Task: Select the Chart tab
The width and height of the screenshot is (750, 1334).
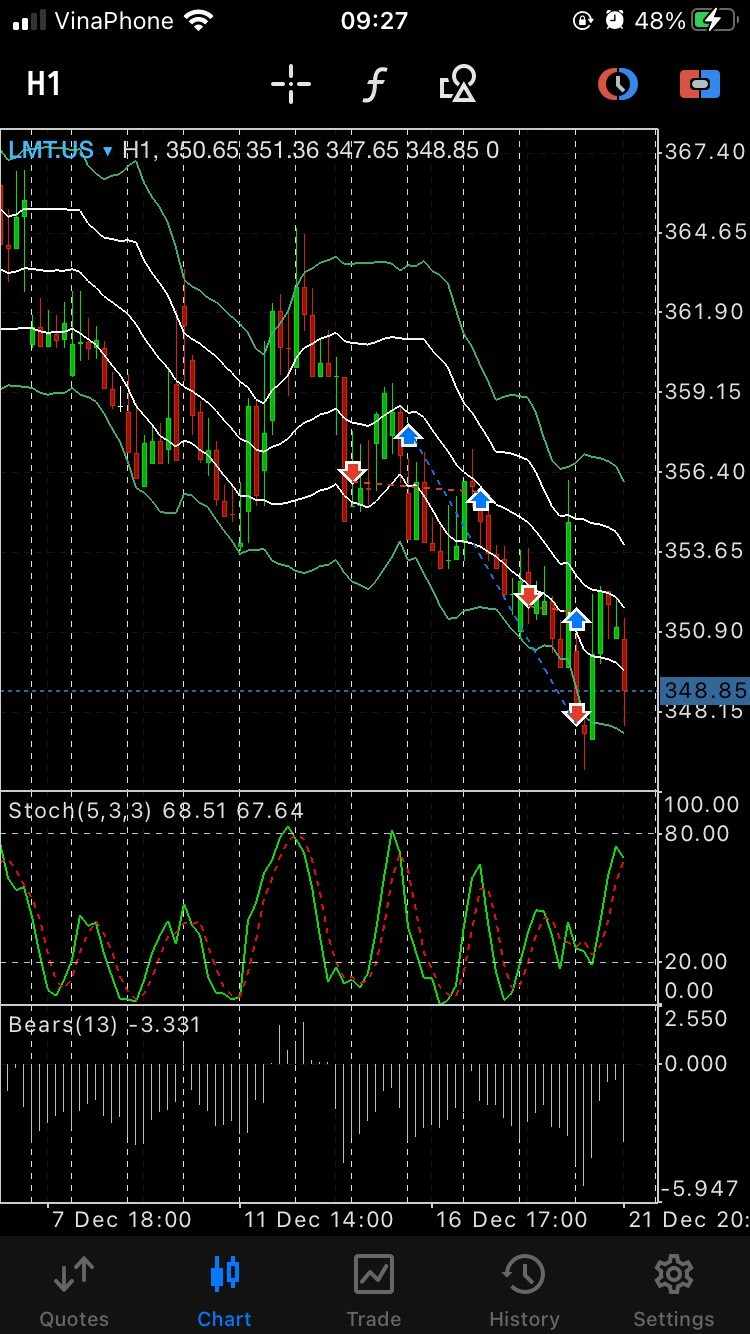Action: click(x=224, y=1290)
